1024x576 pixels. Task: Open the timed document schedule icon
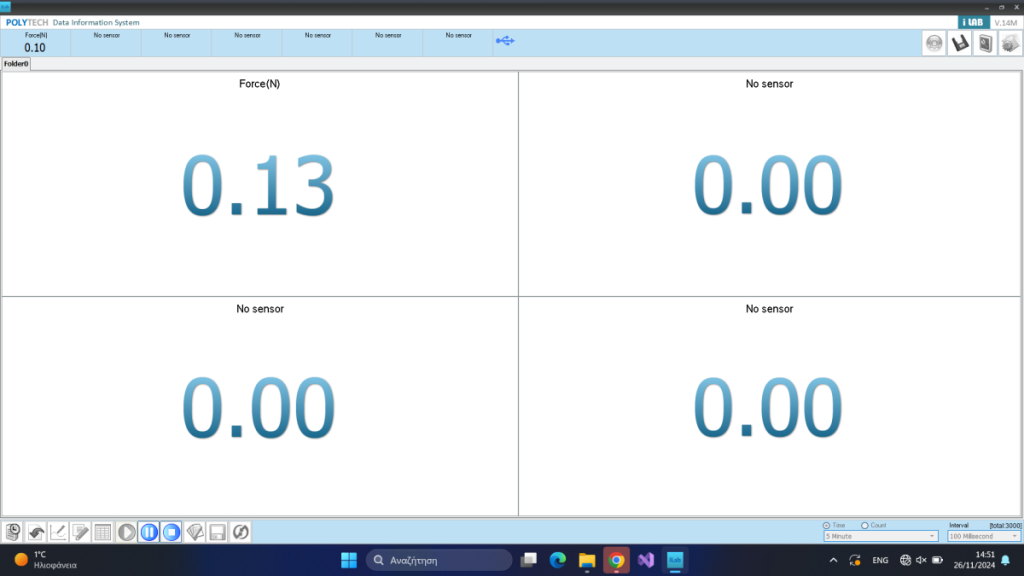coord(13,532)
